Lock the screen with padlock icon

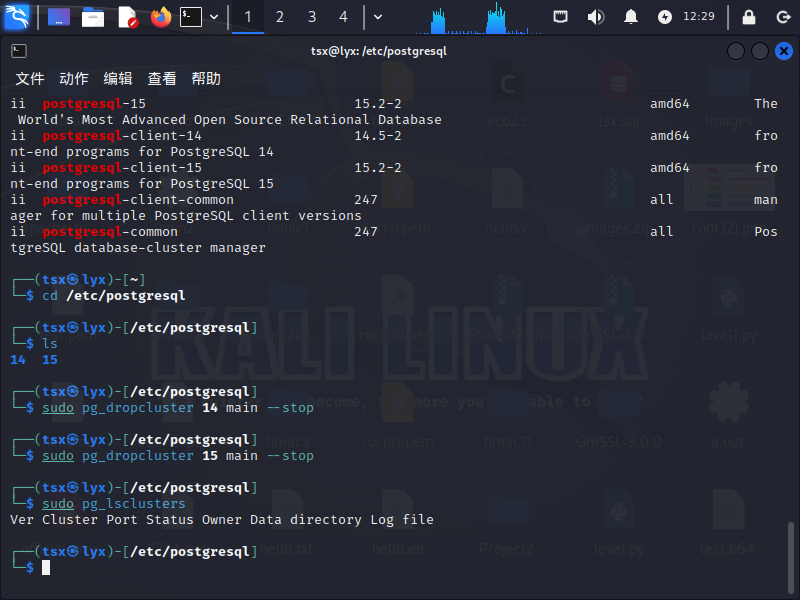748,17
